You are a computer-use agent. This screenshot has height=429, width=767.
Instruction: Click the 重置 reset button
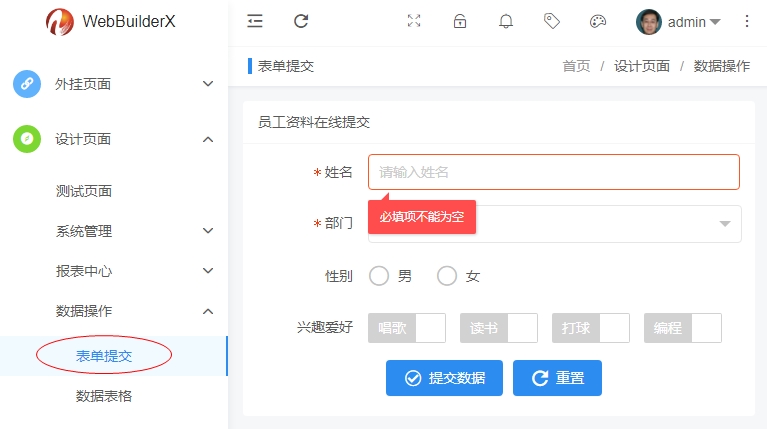click(557, 378)
